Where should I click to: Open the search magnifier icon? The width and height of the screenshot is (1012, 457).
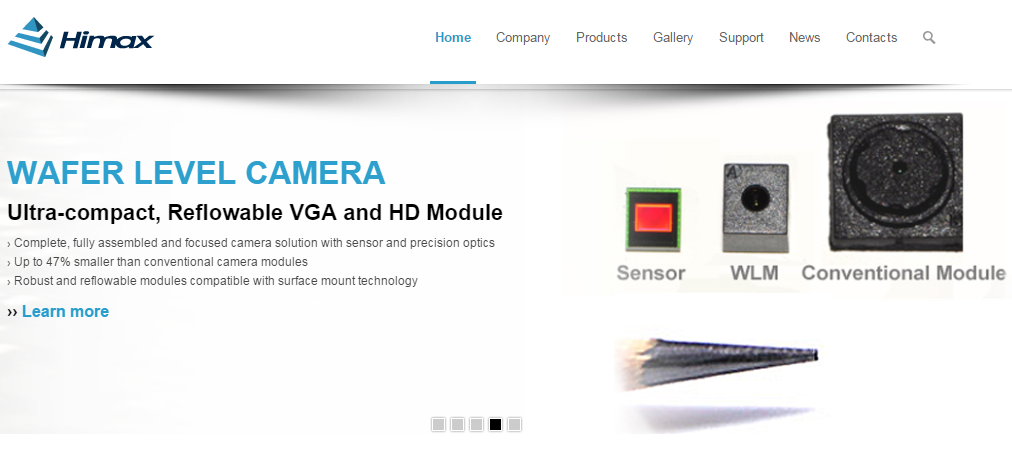pyautogui.click(x=929, y=37)
